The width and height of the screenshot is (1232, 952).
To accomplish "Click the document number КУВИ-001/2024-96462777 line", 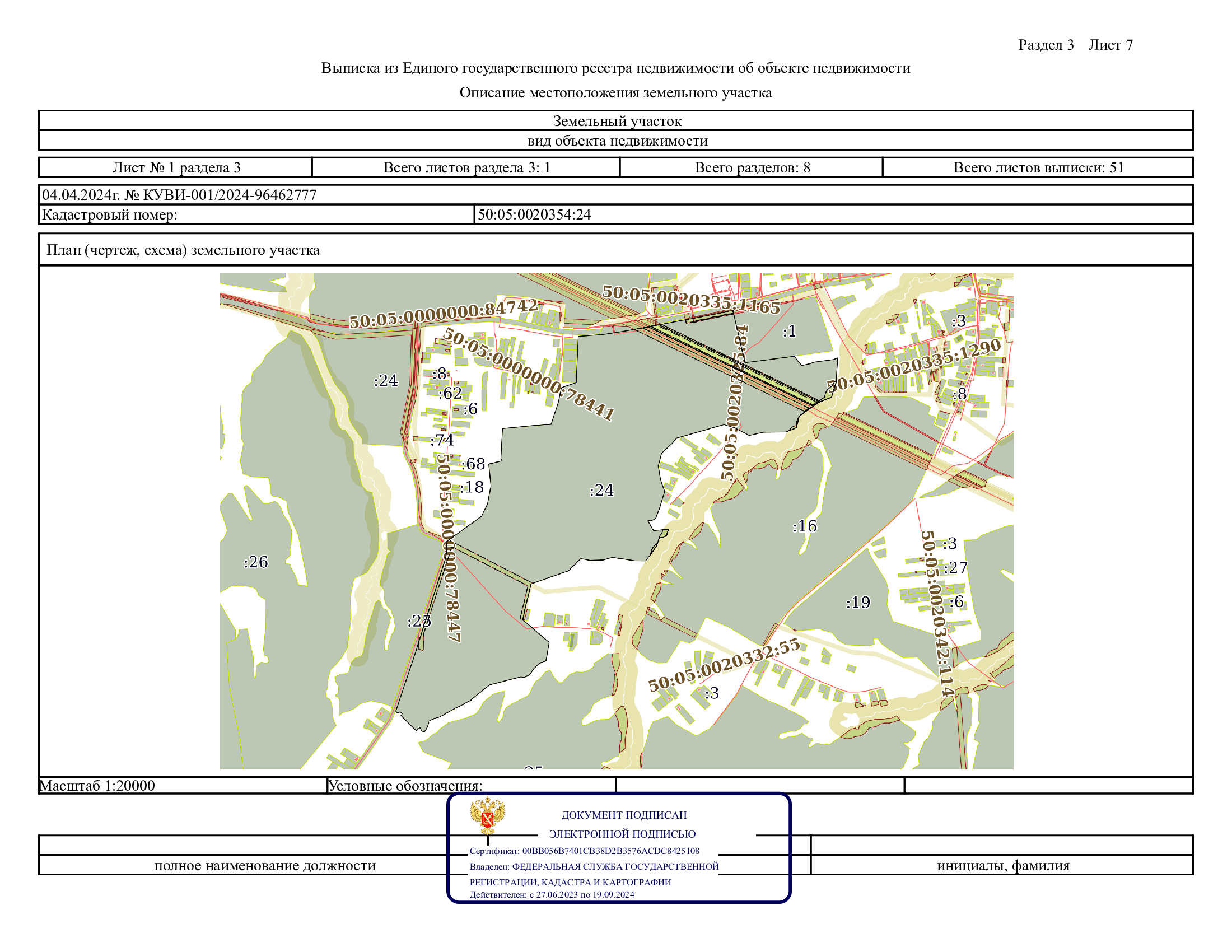I will tap(179, 195).
